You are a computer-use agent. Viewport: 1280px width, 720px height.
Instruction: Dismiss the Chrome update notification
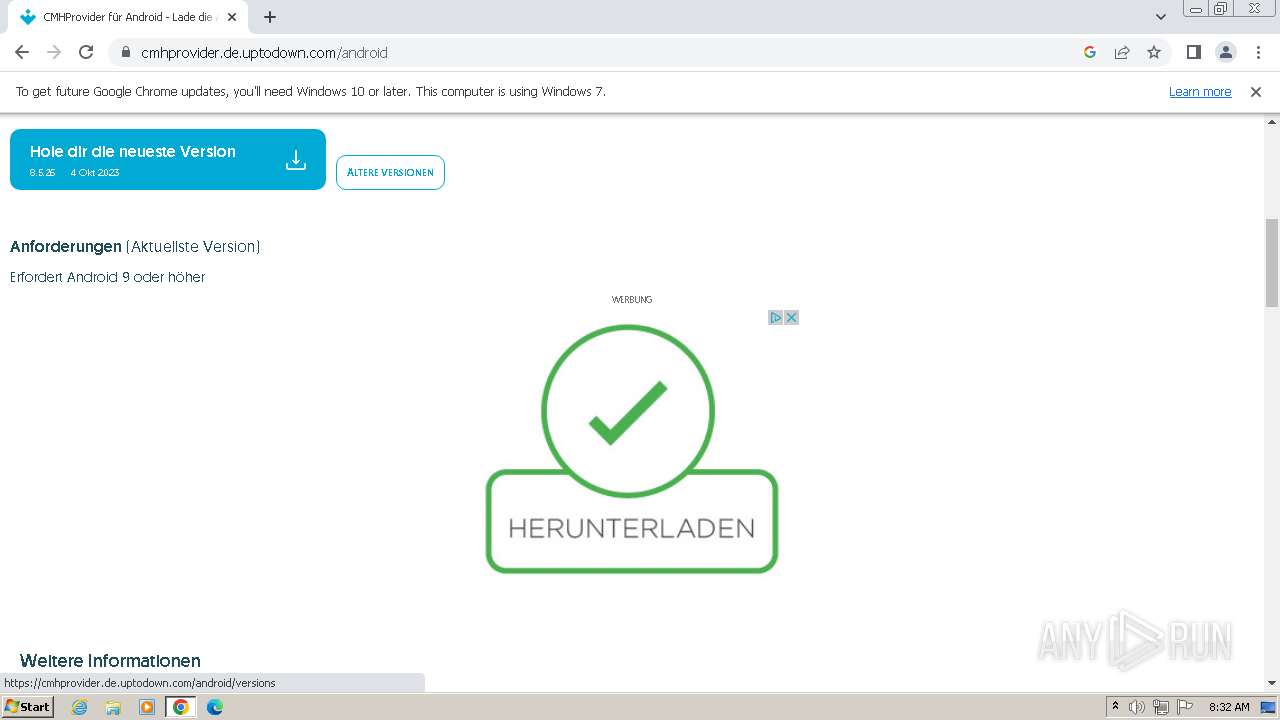(x=1256, y=92)
